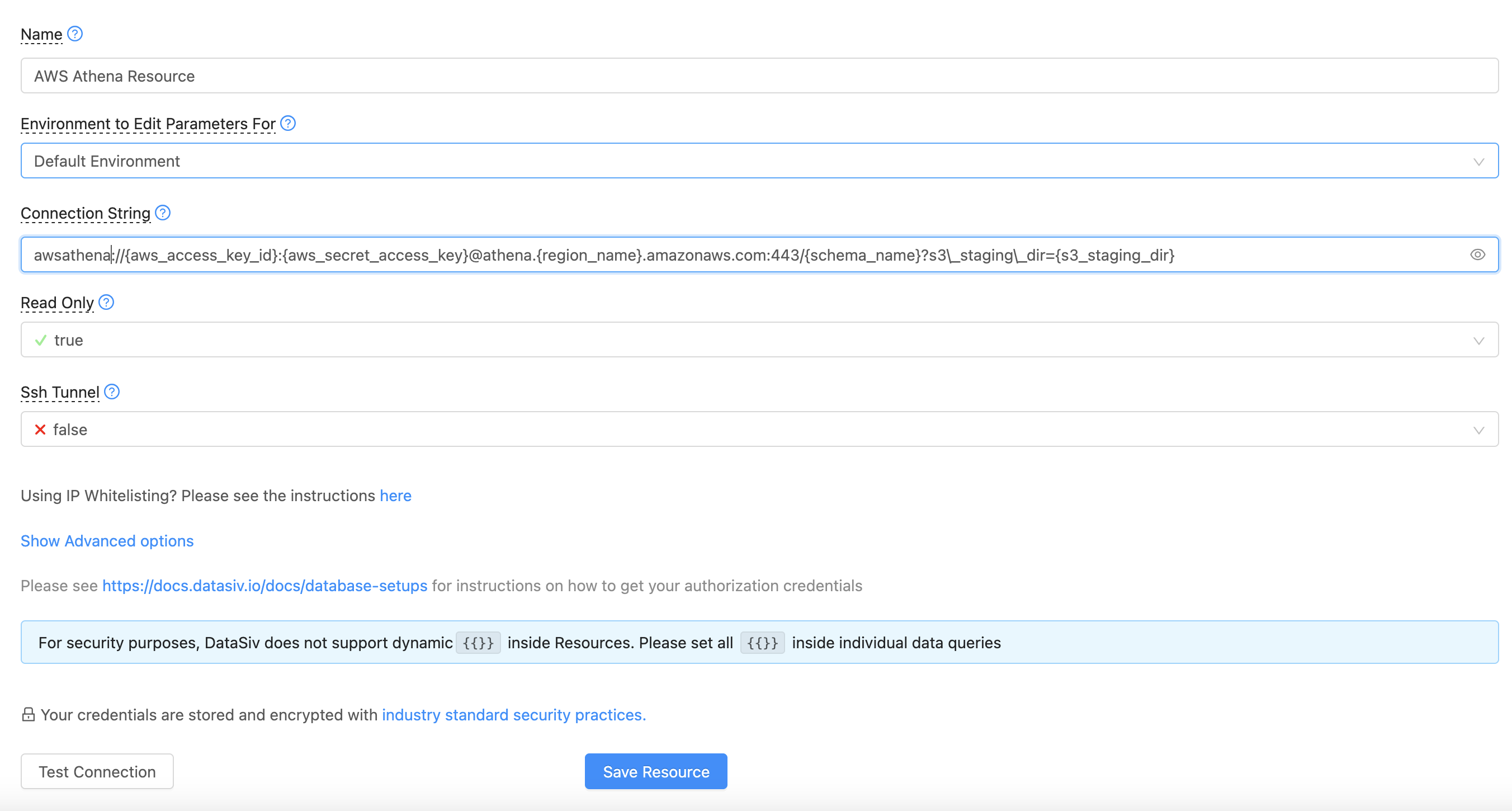Open the Connection String help tooltip icon
The height and width of the screenshot is (811, 1512).
pyautogui.click(x=163, y=213)
